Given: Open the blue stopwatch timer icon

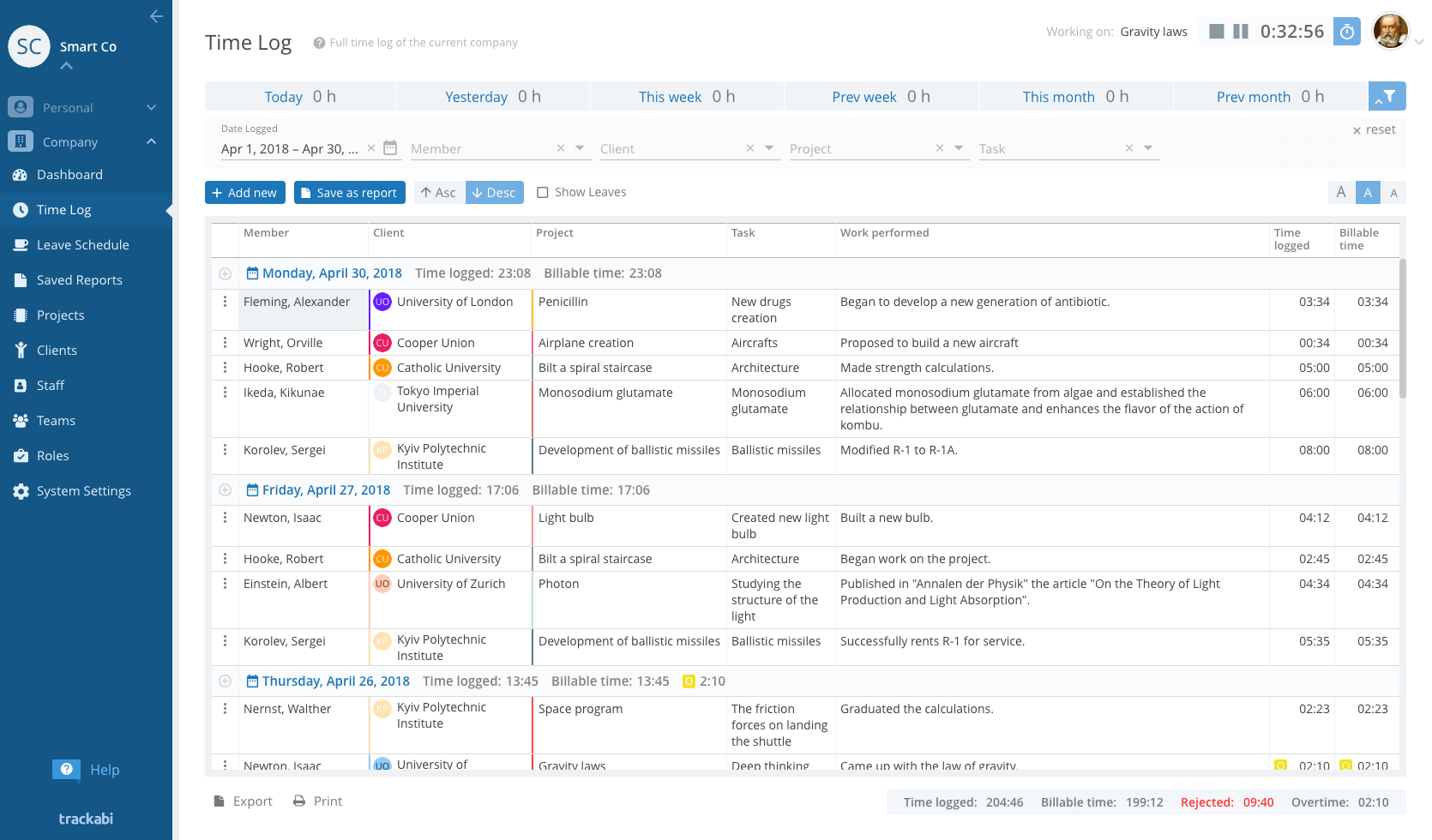Looking at the screenshot, I should pos(1347,32).
